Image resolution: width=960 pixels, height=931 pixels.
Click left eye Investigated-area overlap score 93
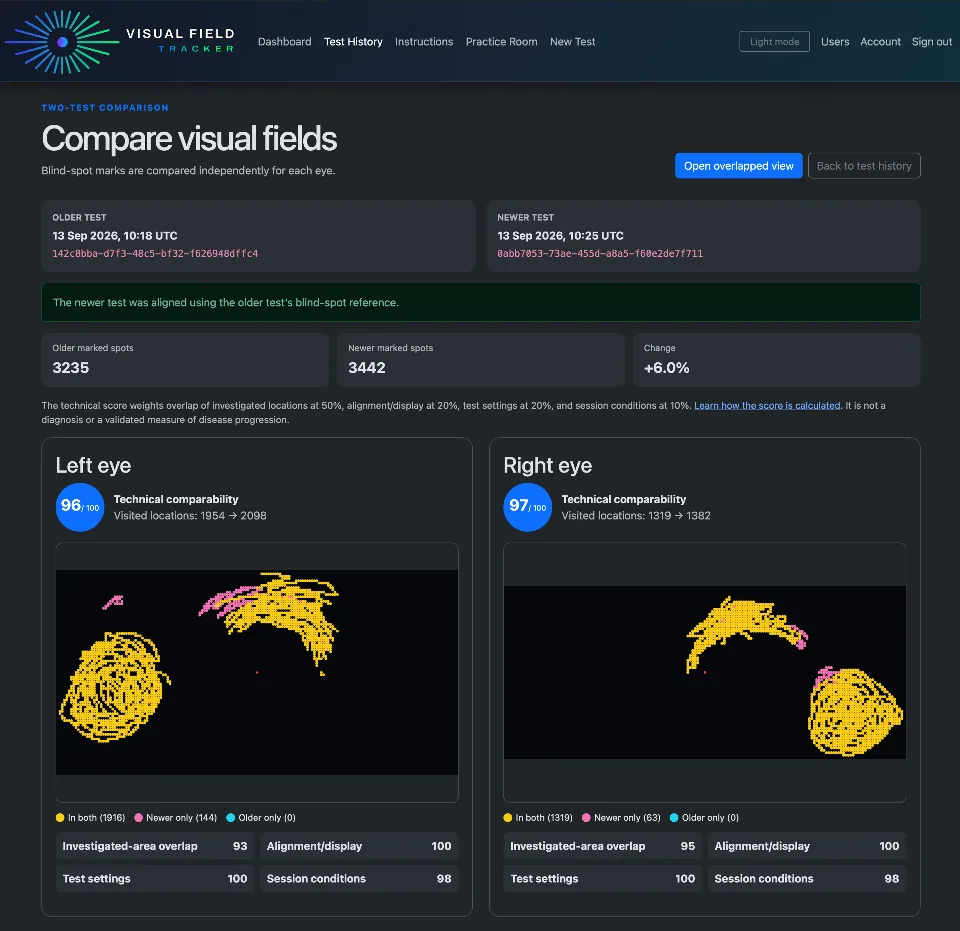tap(240, 846)
